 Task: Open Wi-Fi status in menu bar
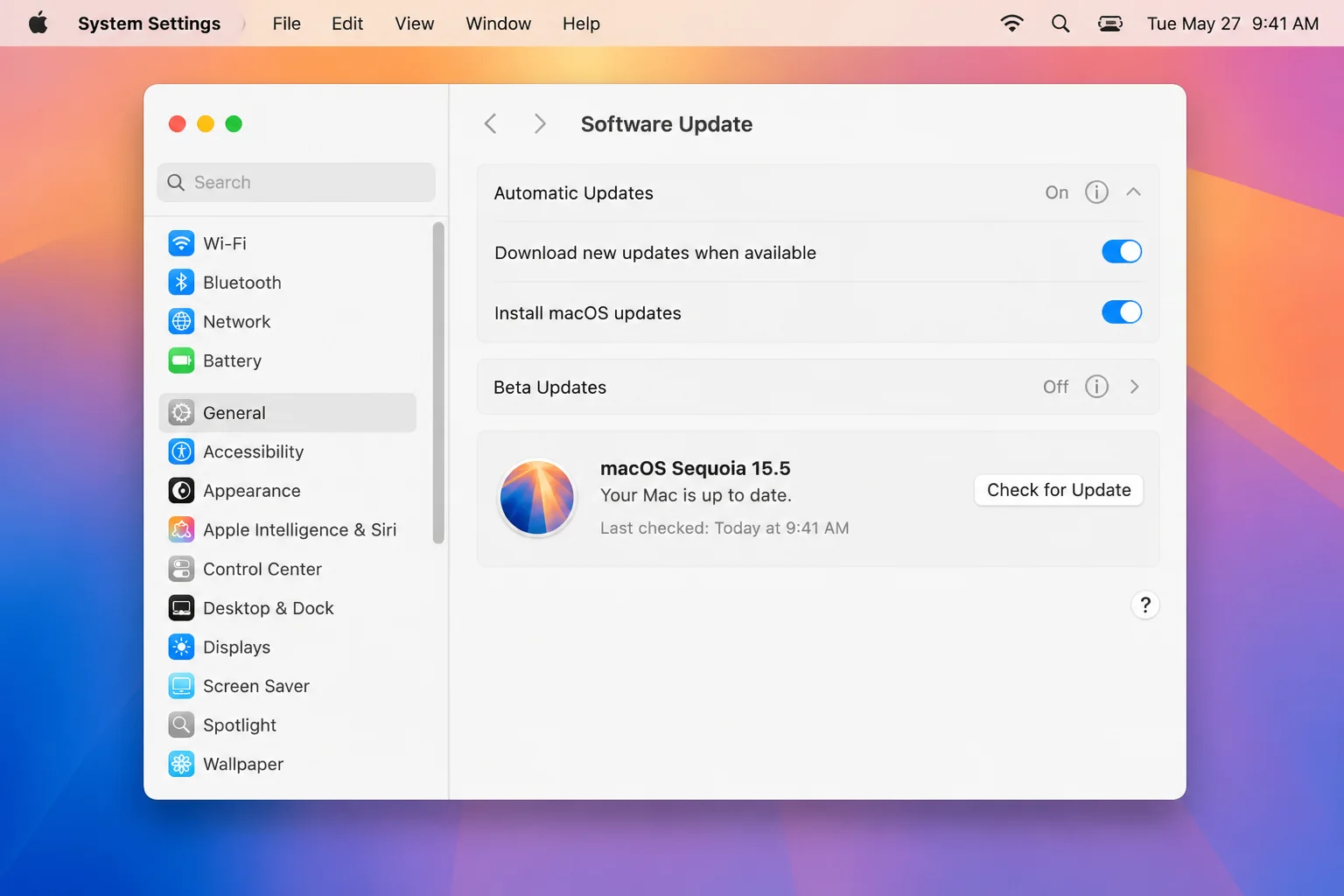tap(1011, 24)
